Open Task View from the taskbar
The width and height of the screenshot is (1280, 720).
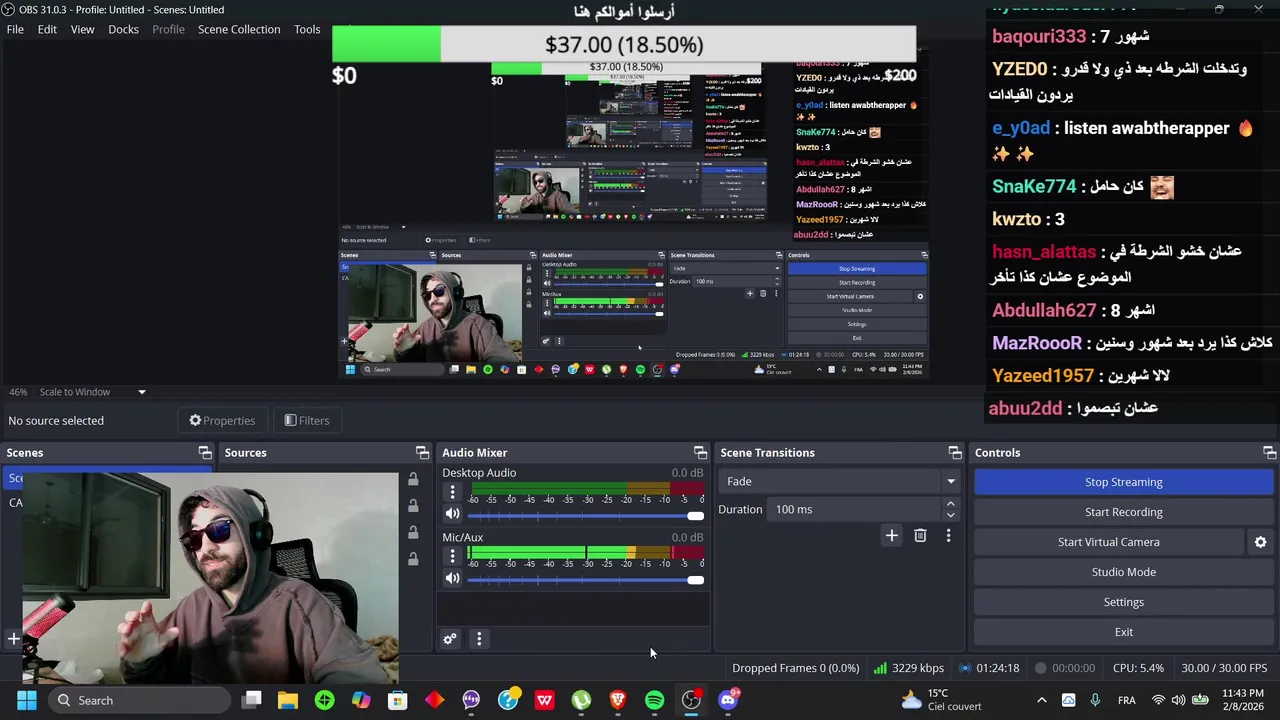252,700
